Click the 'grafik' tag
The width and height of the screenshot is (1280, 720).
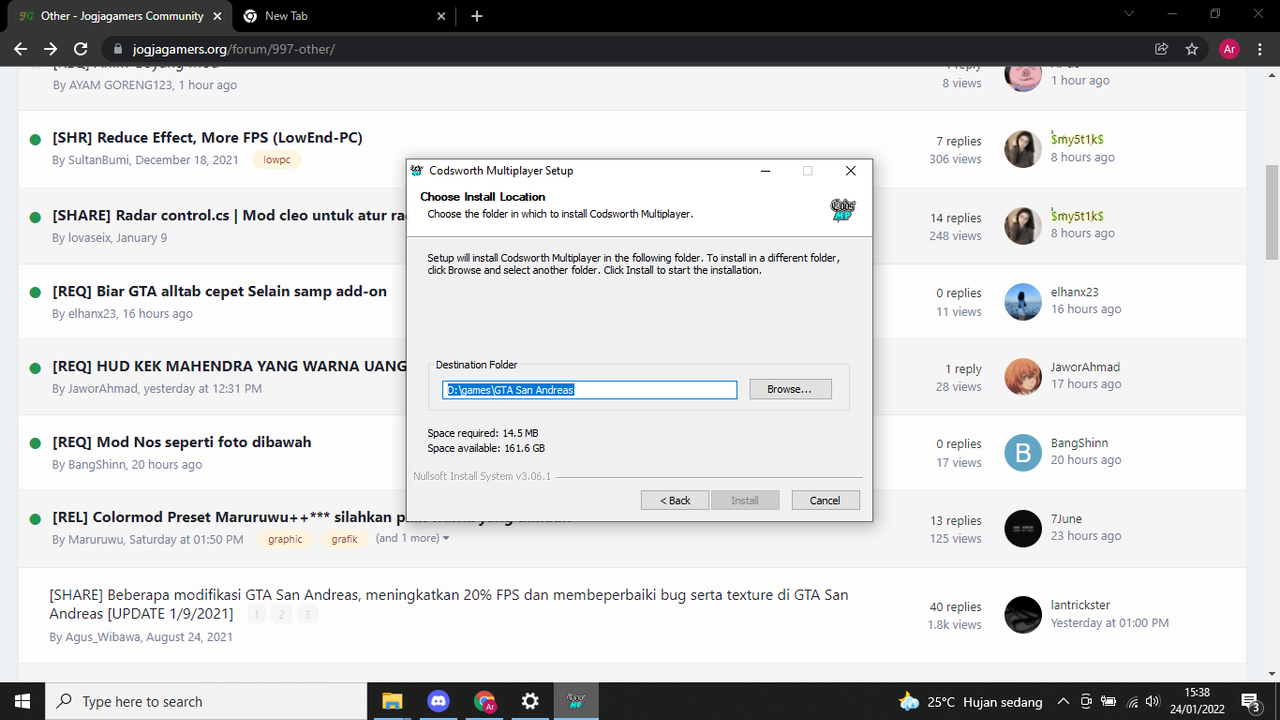345,539
